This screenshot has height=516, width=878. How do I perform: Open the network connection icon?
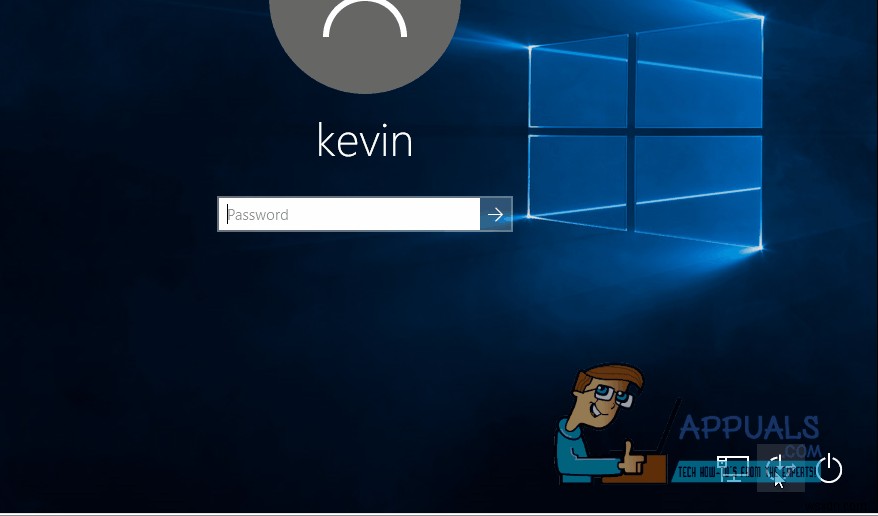[733, 468]
